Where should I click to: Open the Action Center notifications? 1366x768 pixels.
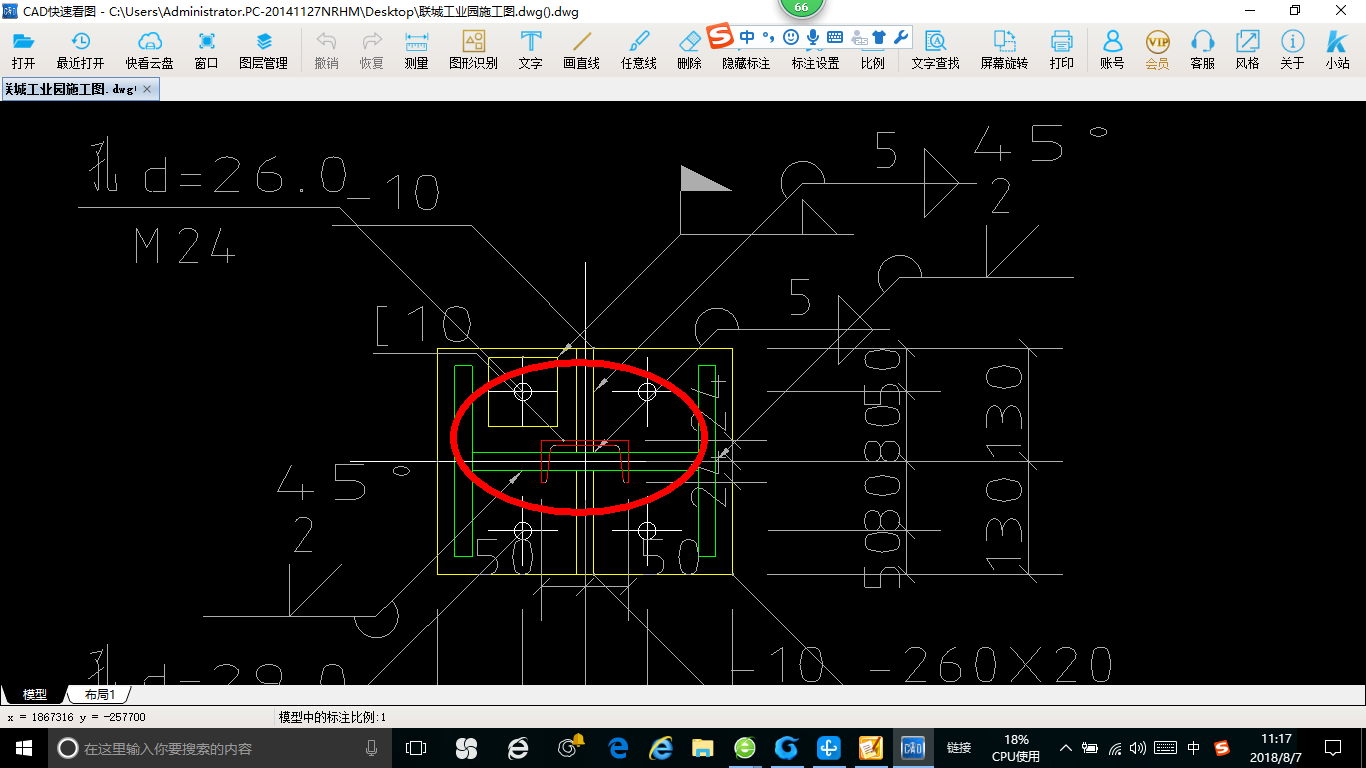point(1333,747)
